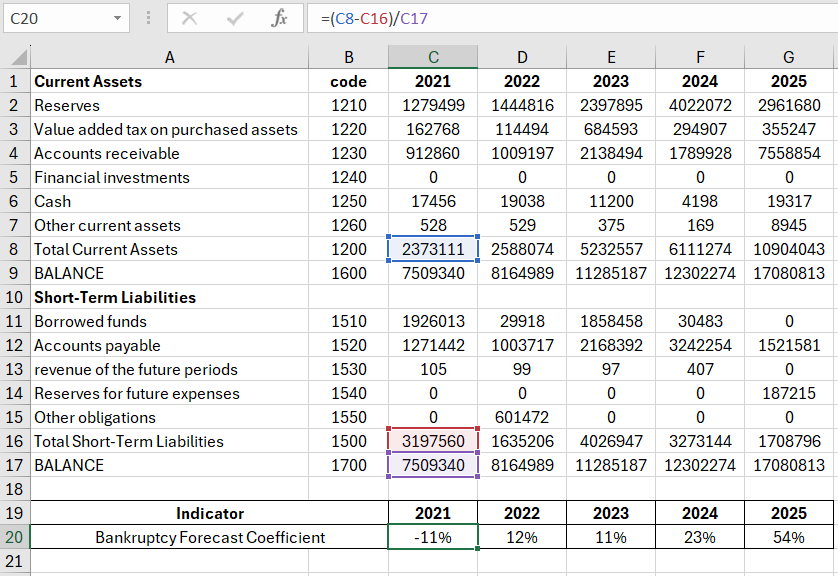Viewport: 838px width, 576px height.
Task: Select the column A header
Action: pyautogui.click(x=169, y=57)
